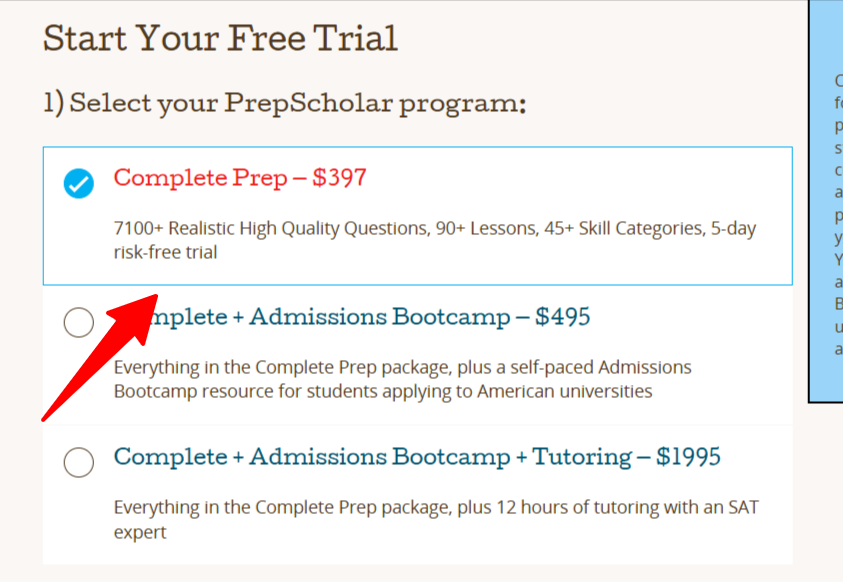Click the Complete + Admissions Bootcamp title text

(x=370, y=317)
